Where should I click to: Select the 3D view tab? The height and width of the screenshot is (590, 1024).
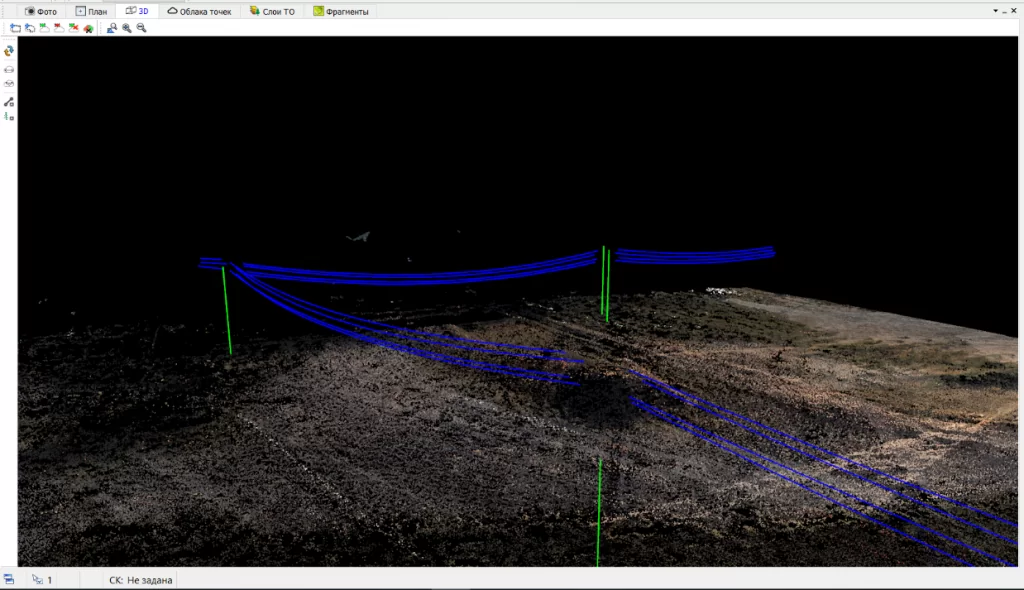137,11
